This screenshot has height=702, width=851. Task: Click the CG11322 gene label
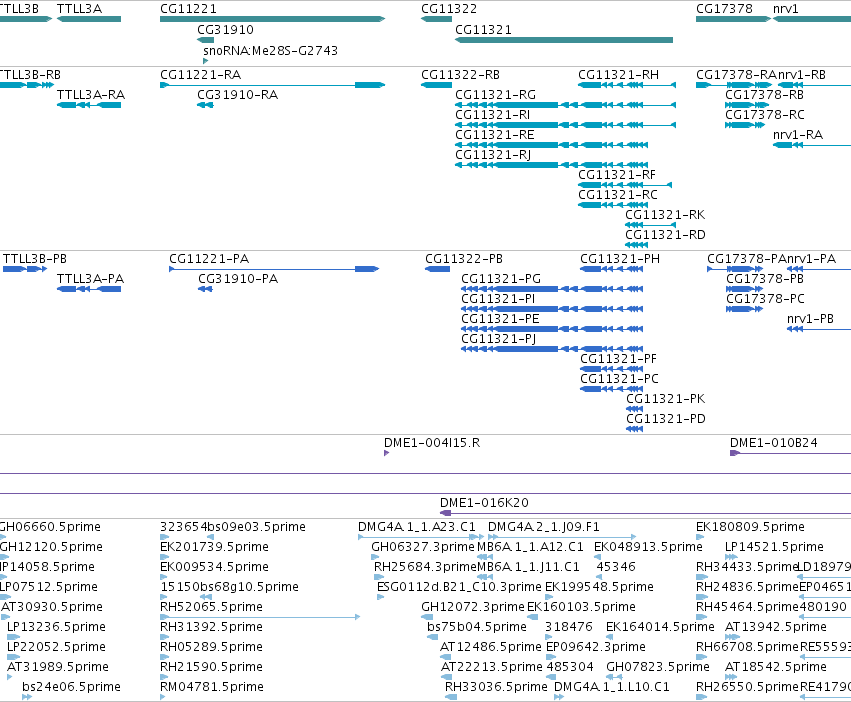tap(449, 9)
